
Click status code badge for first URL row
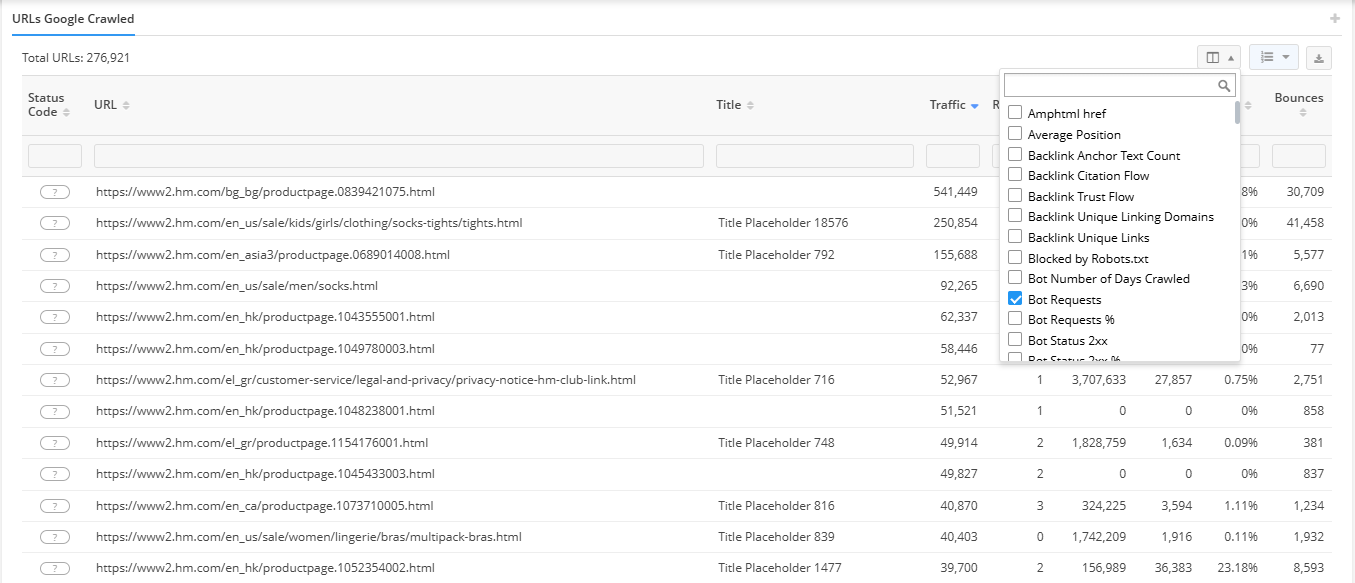pos(55,192)
